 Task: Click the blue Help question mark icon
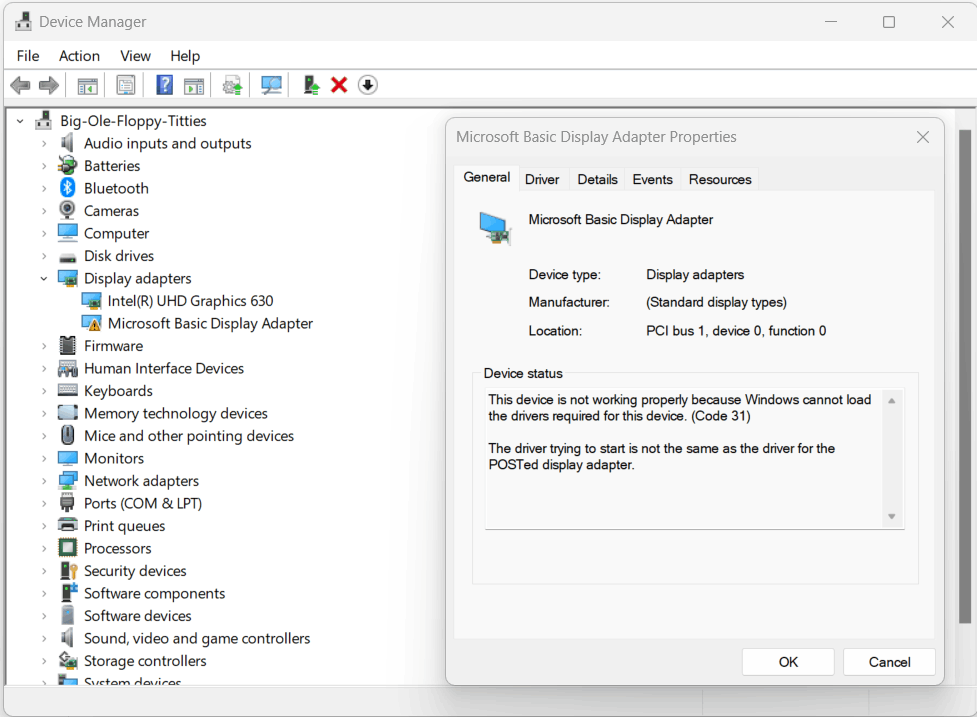164,85
